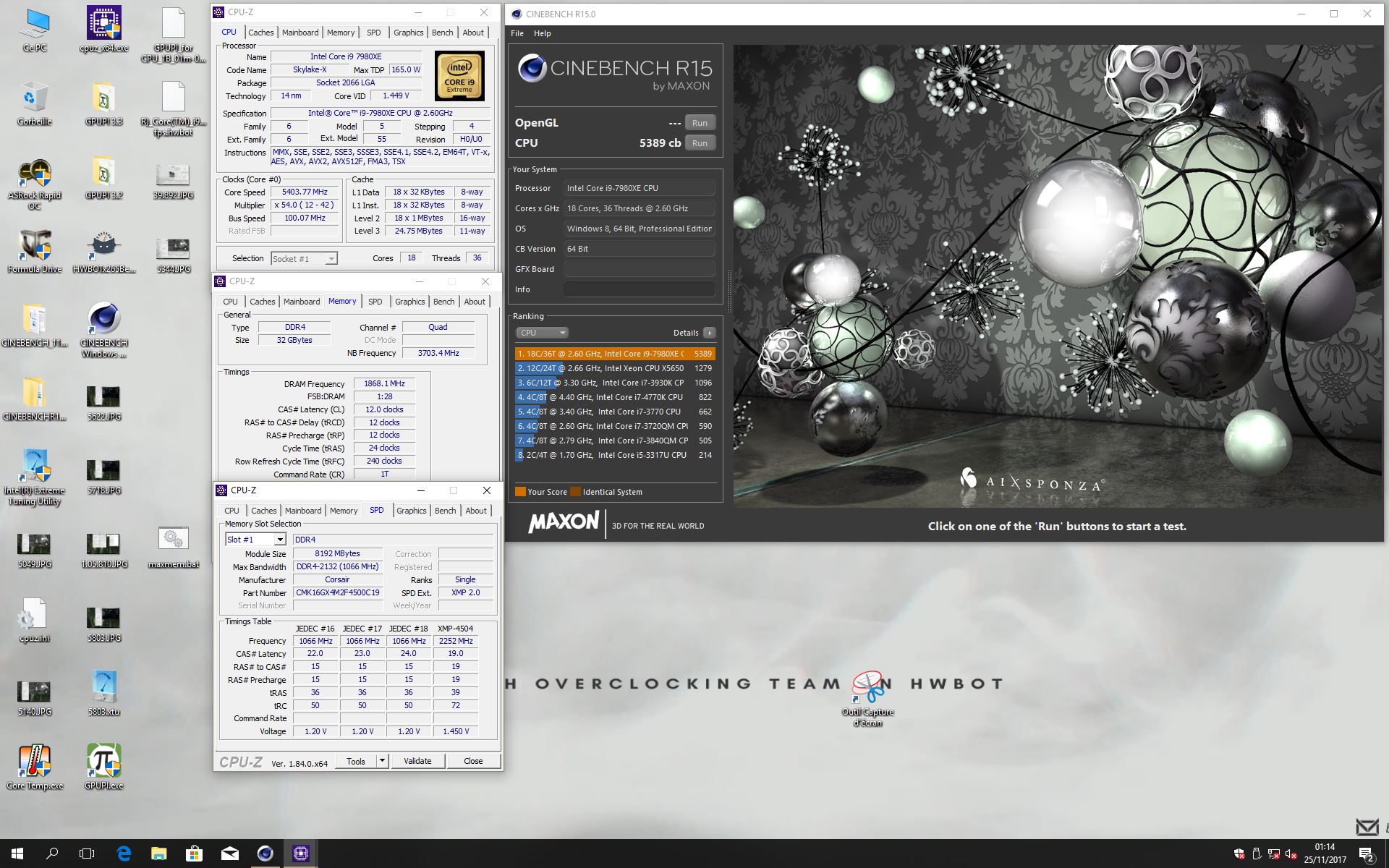Screen dimensions: 1389x868
Task: Open the Ce PC desktop icon
Action: pos(34,30)
